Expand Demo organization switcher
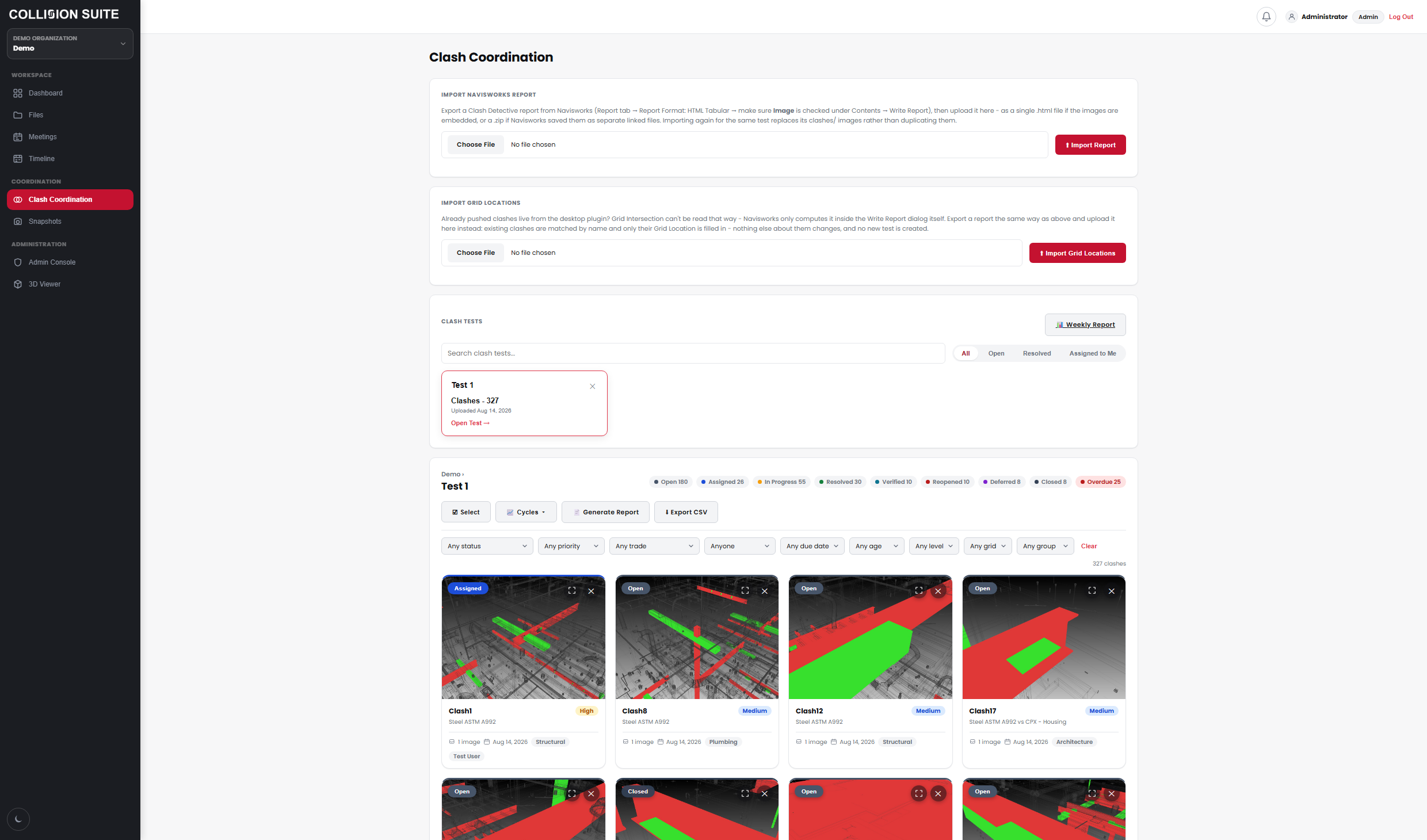 tap(70, 44)
